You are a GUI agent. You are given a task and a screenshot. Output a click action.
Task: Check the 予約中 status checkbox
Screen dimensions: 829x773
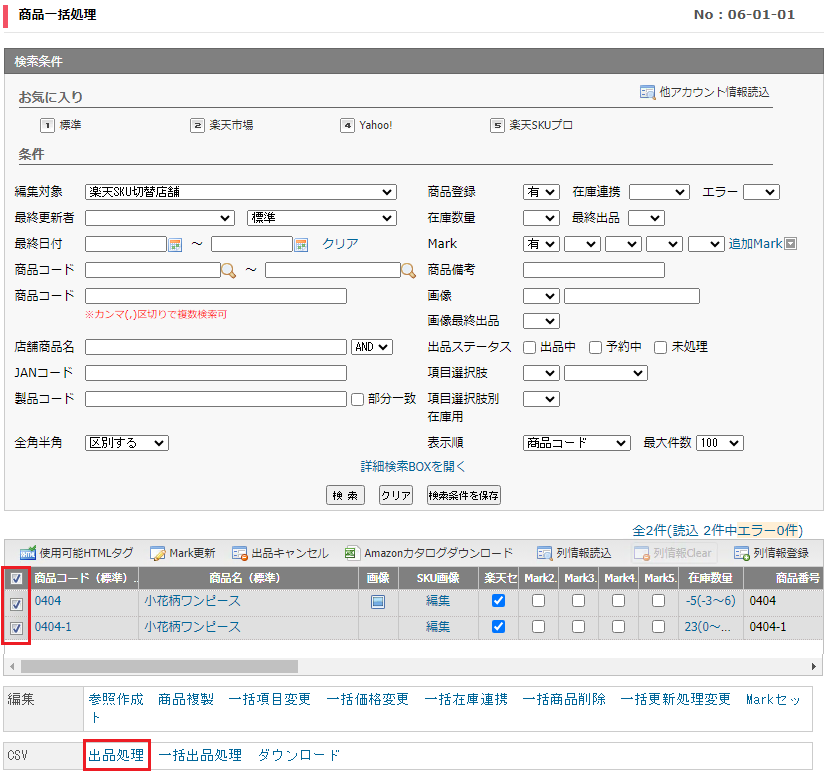click(595, 347)
